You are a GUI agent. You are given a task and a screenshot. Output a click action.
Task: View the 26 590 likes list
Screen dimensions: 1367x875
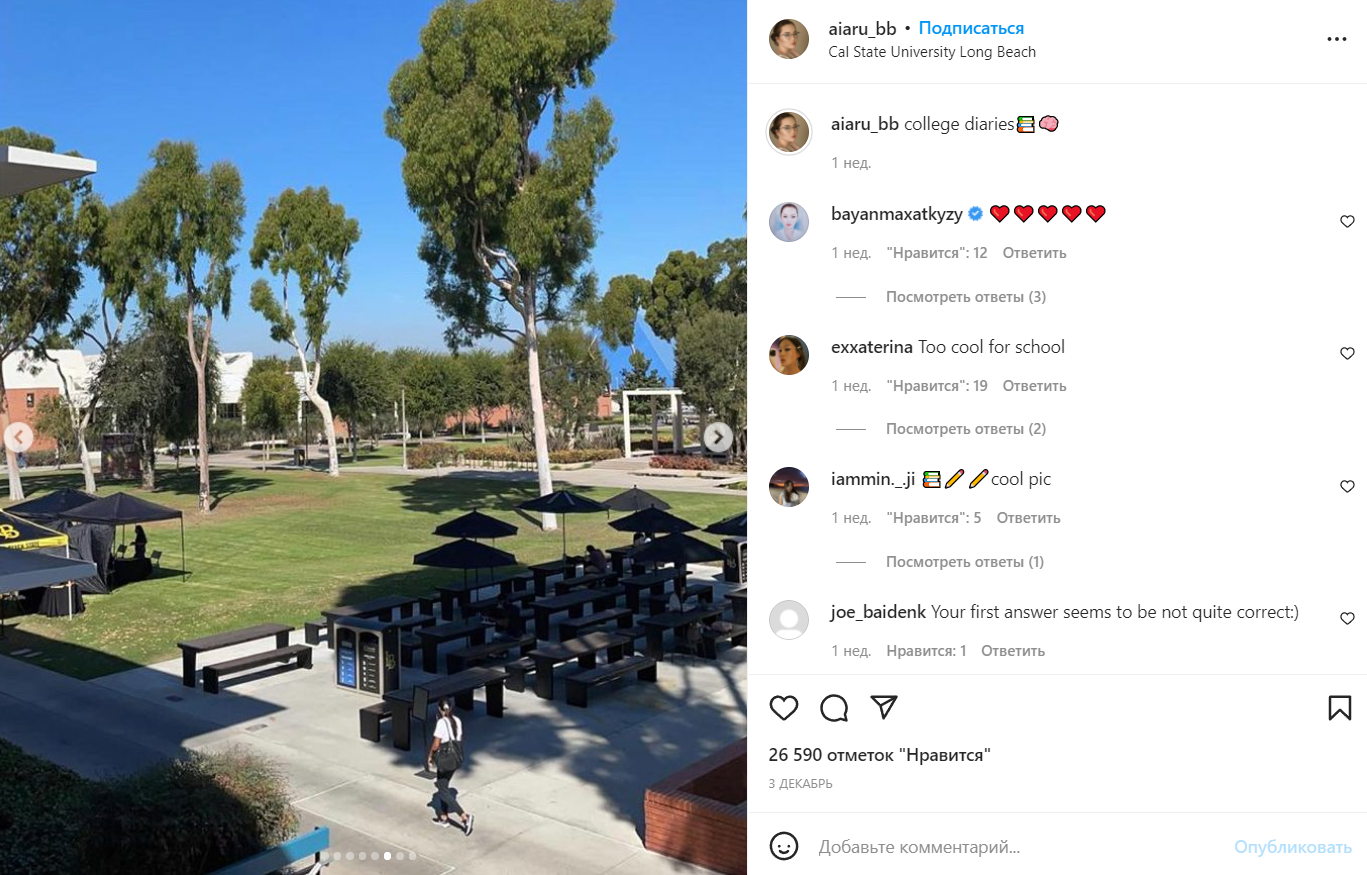click(879, 755)
